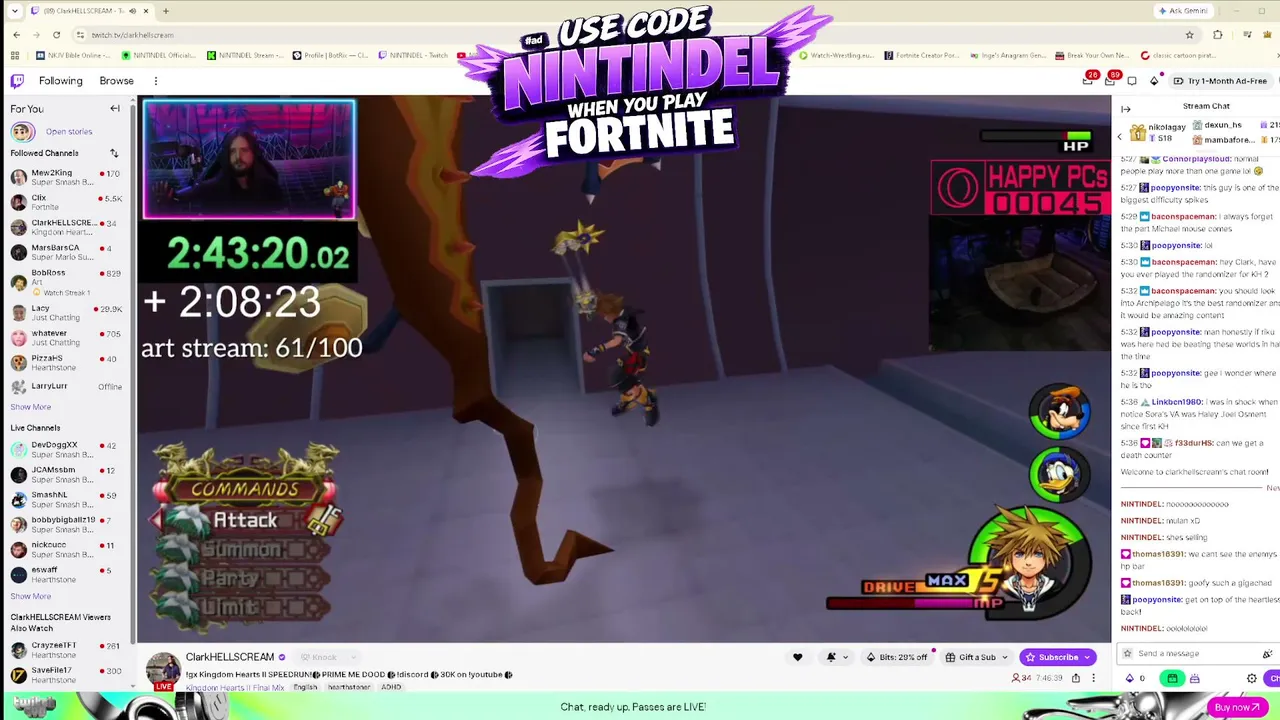
Task: Open MarsBarsCA channel in the sidebar
Action: point(65,252)
